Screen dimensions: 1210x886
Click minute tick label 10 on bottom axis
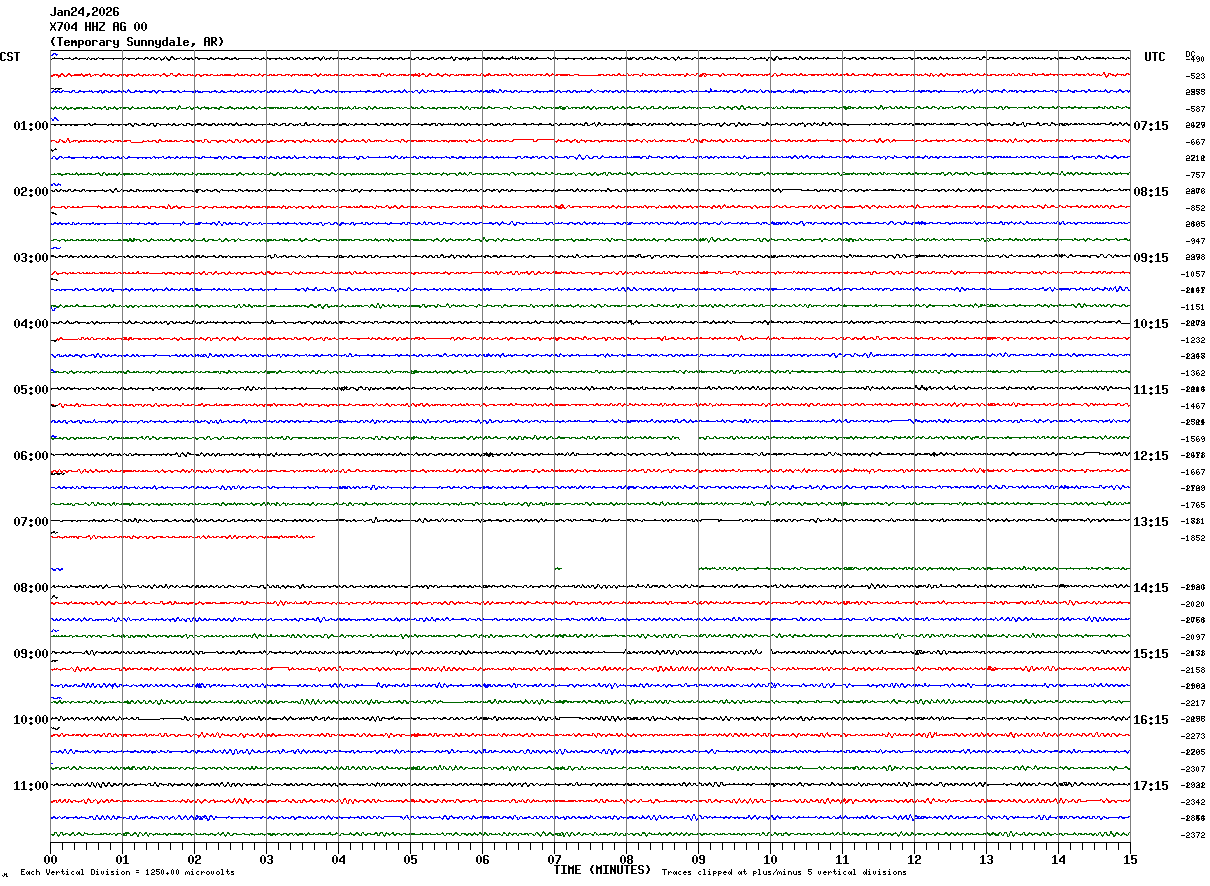click(770, 859)
